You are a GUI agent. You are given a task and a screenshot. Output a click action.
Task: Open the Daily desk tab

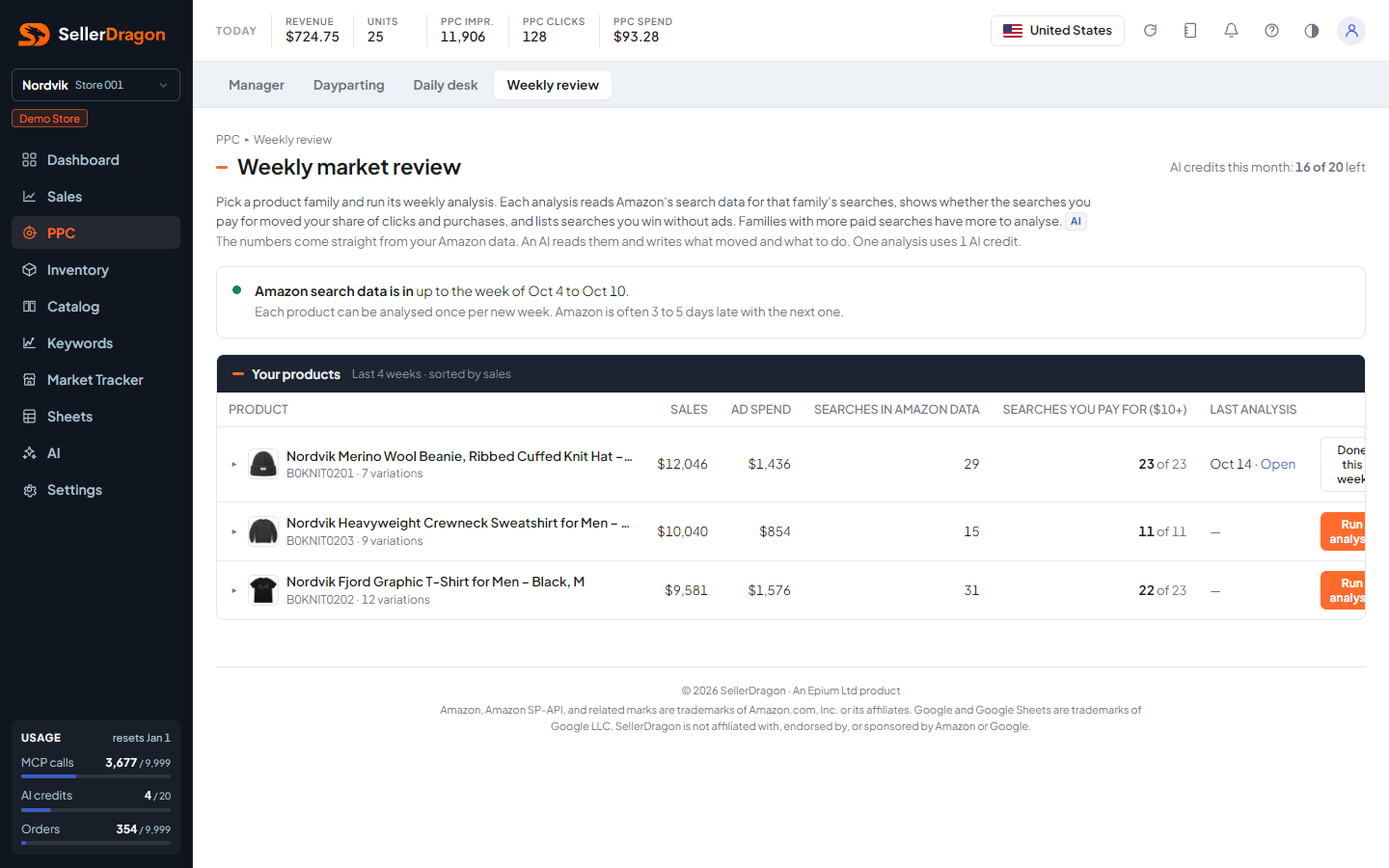click(x=446, y=85)
